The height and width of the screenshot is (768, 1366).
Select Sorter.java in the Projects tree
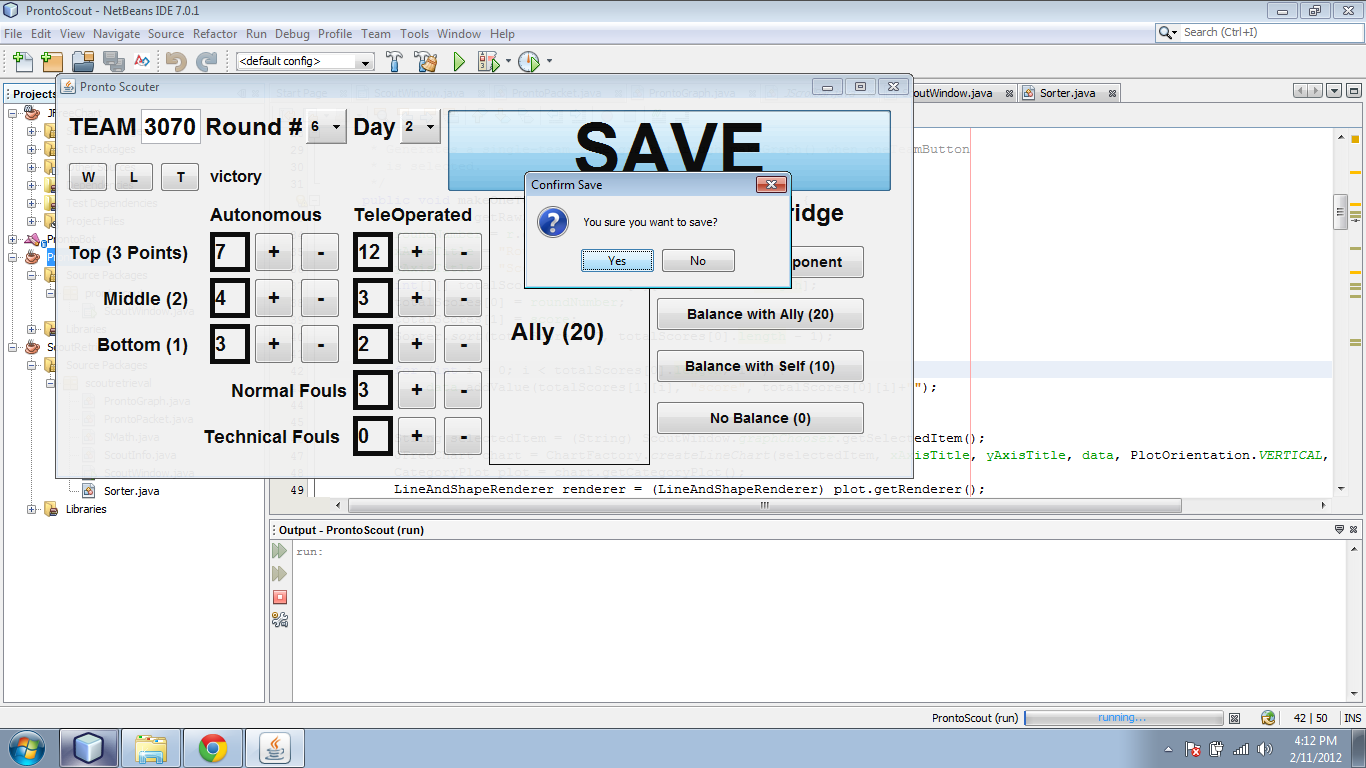[x=131, y=491]
